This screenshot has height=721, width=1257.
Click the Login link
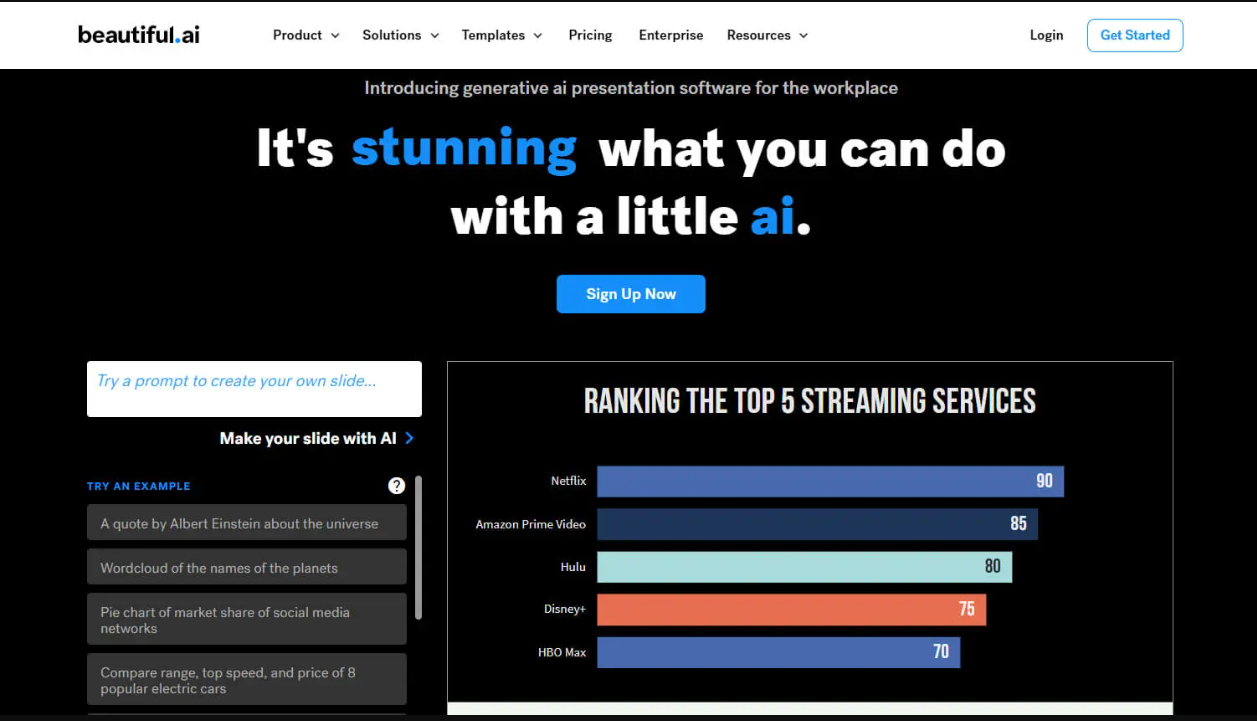(1046, 35)
